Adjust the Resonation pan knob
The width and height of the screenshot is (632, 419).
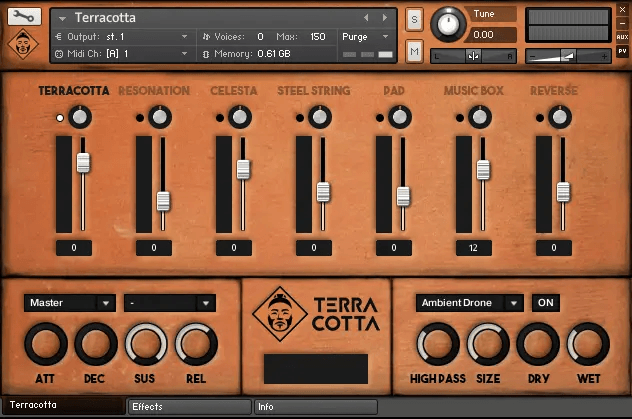(160, 117)
